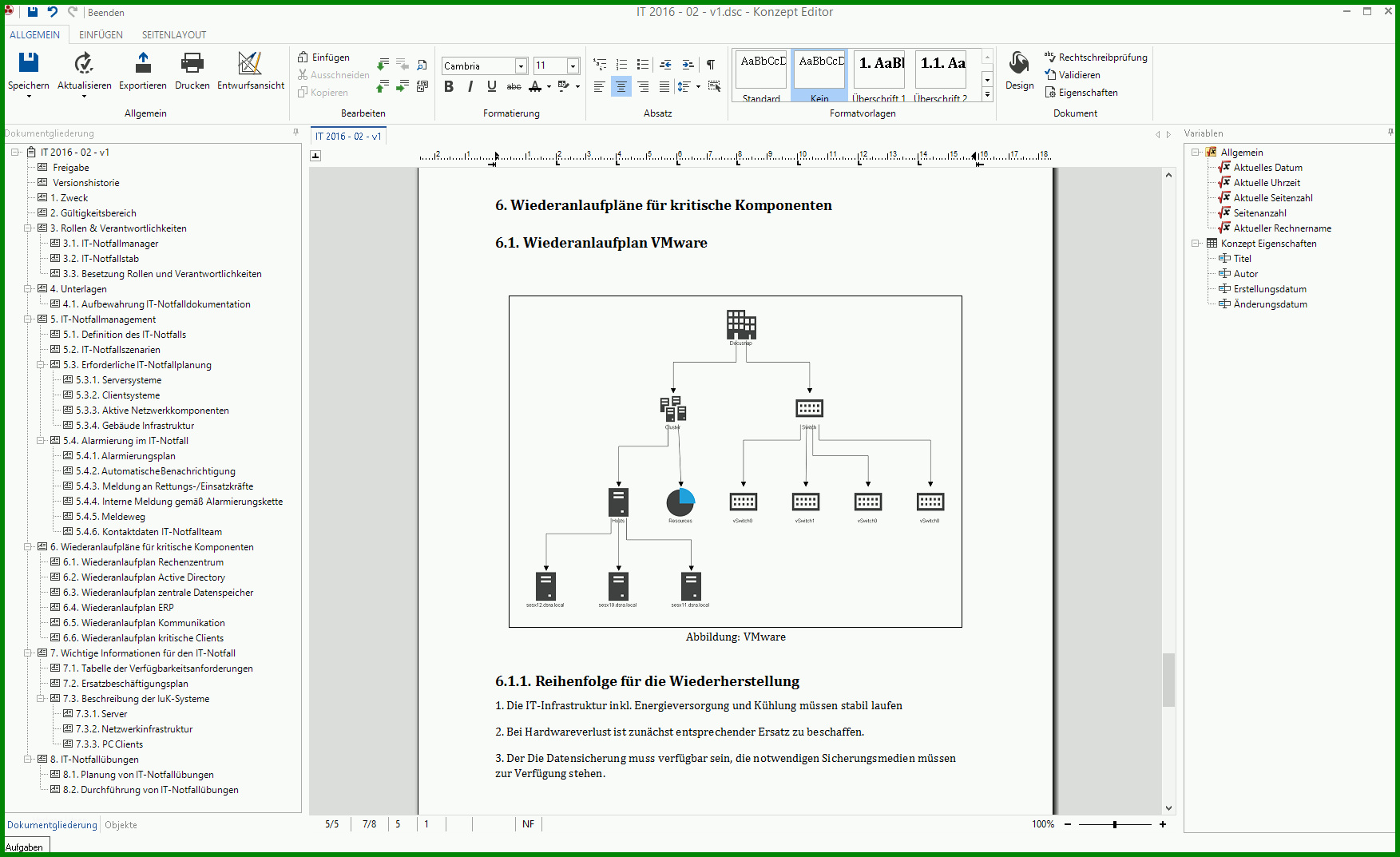This screenshot has height=857, width=1400.
Task: Pin the Dokumentgliederung panel
Action: 295,133
